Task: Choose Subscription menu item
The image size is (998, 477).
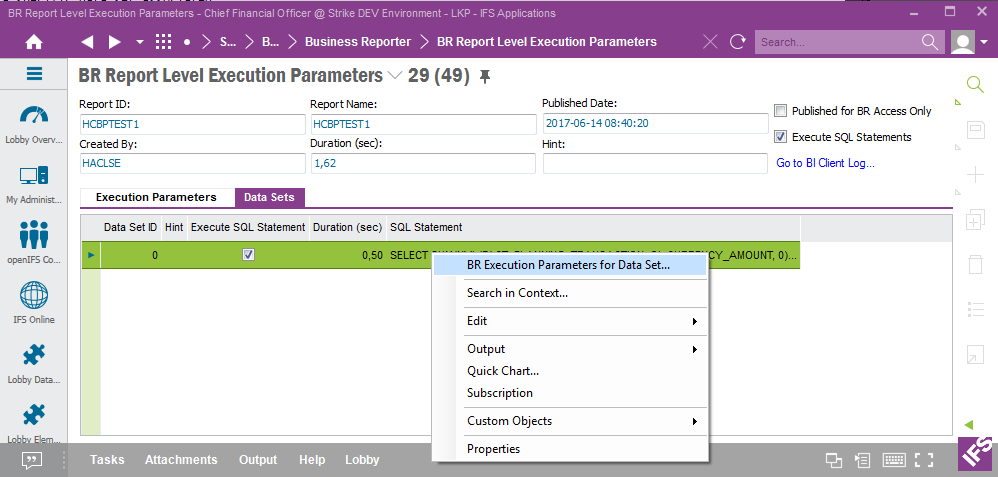Action: tap(570, 393)
